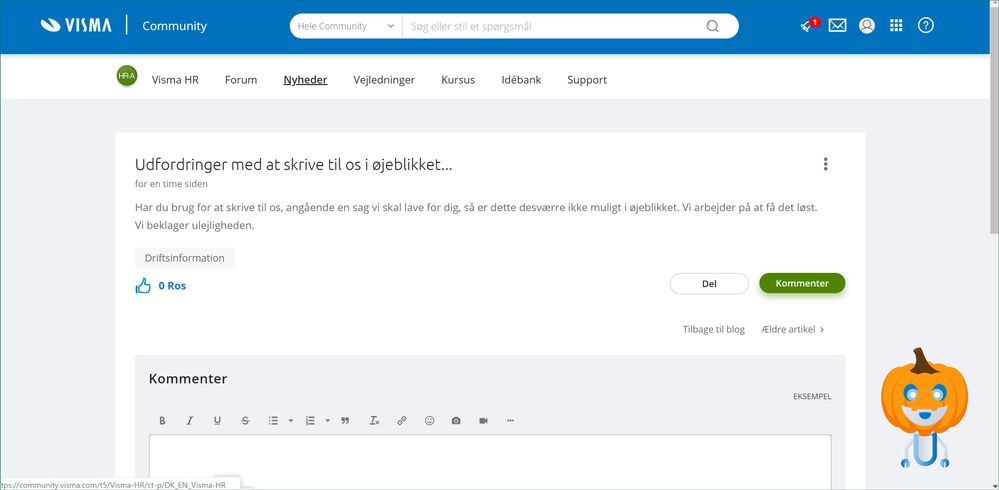Insert a video in the comment
The height and width of the screenshot is (490, 999).
(x=484, y=421)
